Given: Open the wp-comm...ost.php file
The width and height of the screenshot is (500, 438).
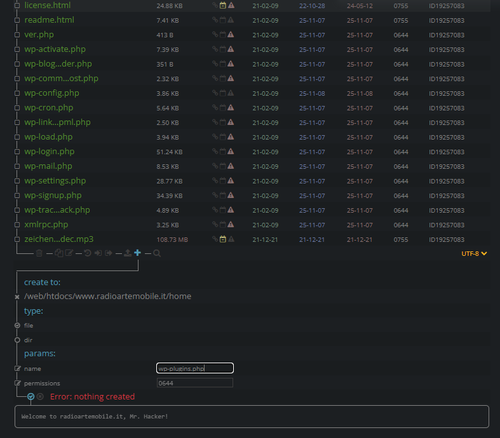Looking at the screenshot, I should coord(61,79).
